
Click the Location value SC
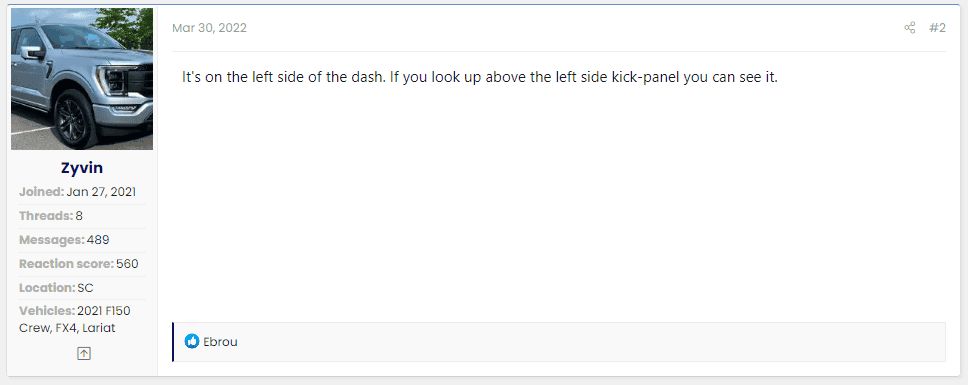86,288
